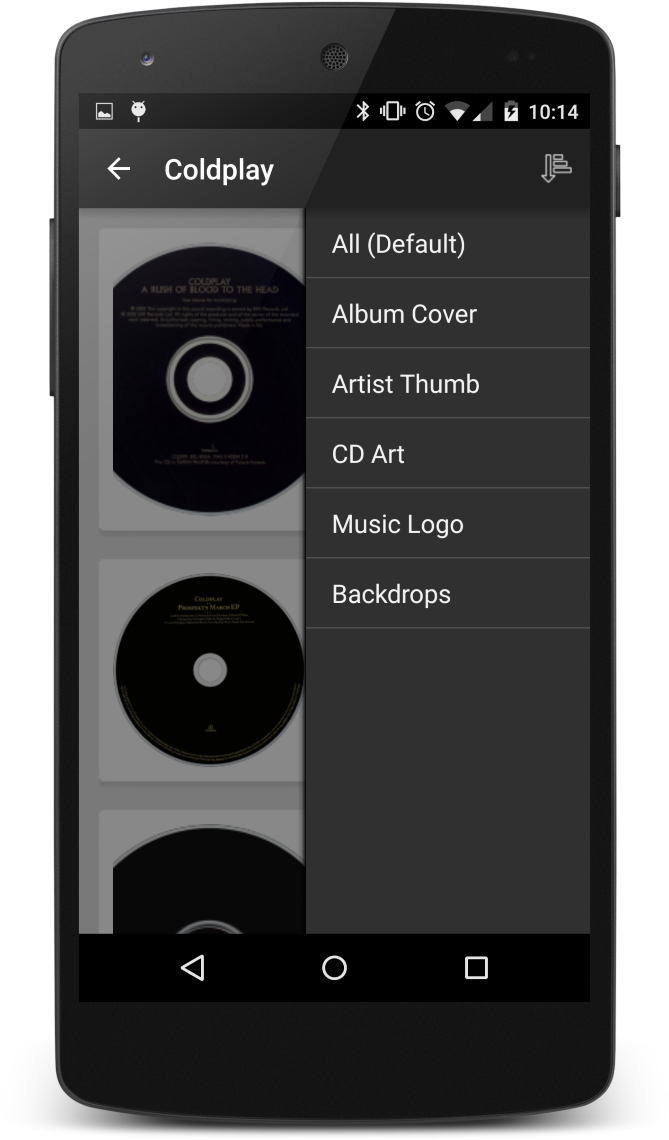Tap the battery charging status icon

click(x=511, y=111)
